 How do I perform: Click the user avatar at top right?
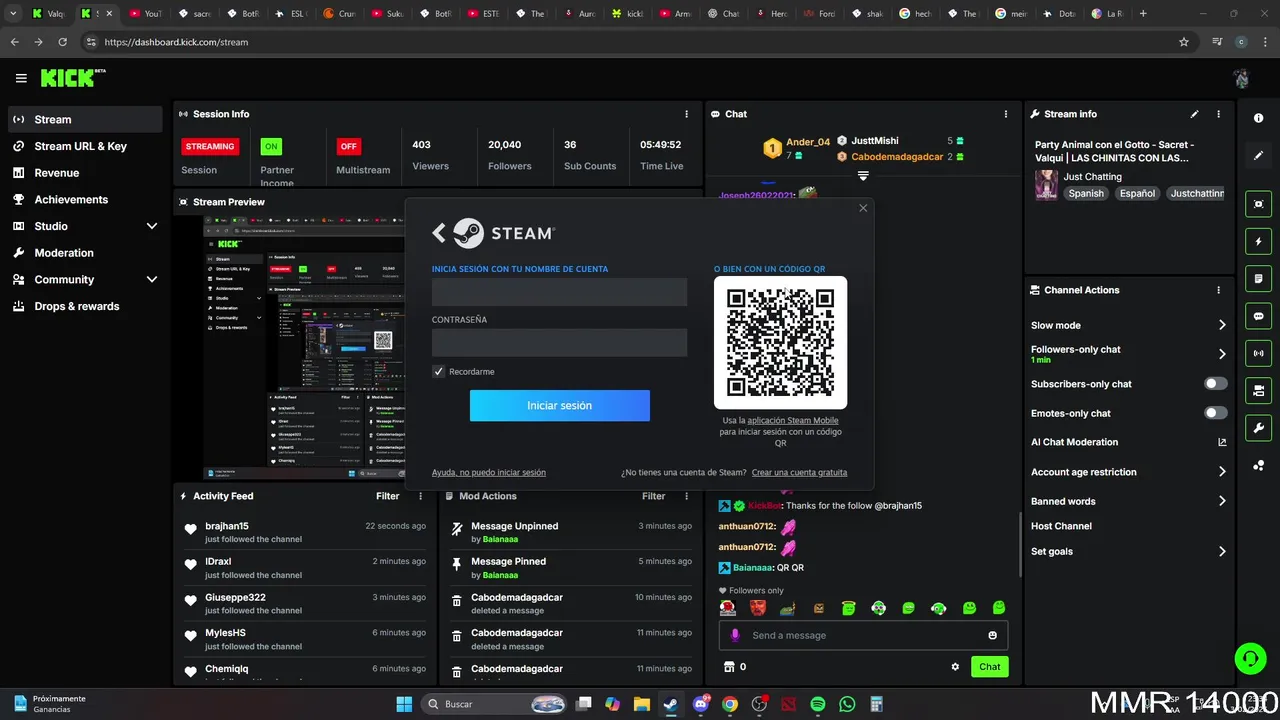click(1241, 78)
